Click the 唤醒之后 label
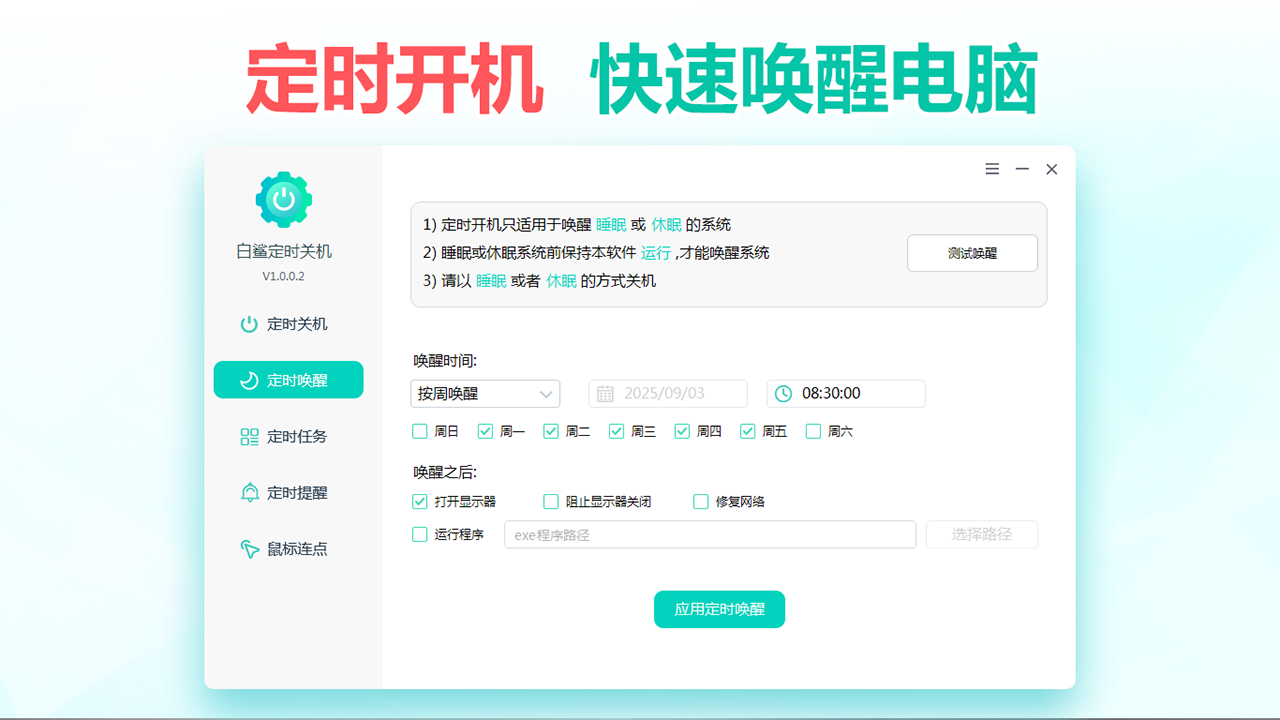 (445, 472)
